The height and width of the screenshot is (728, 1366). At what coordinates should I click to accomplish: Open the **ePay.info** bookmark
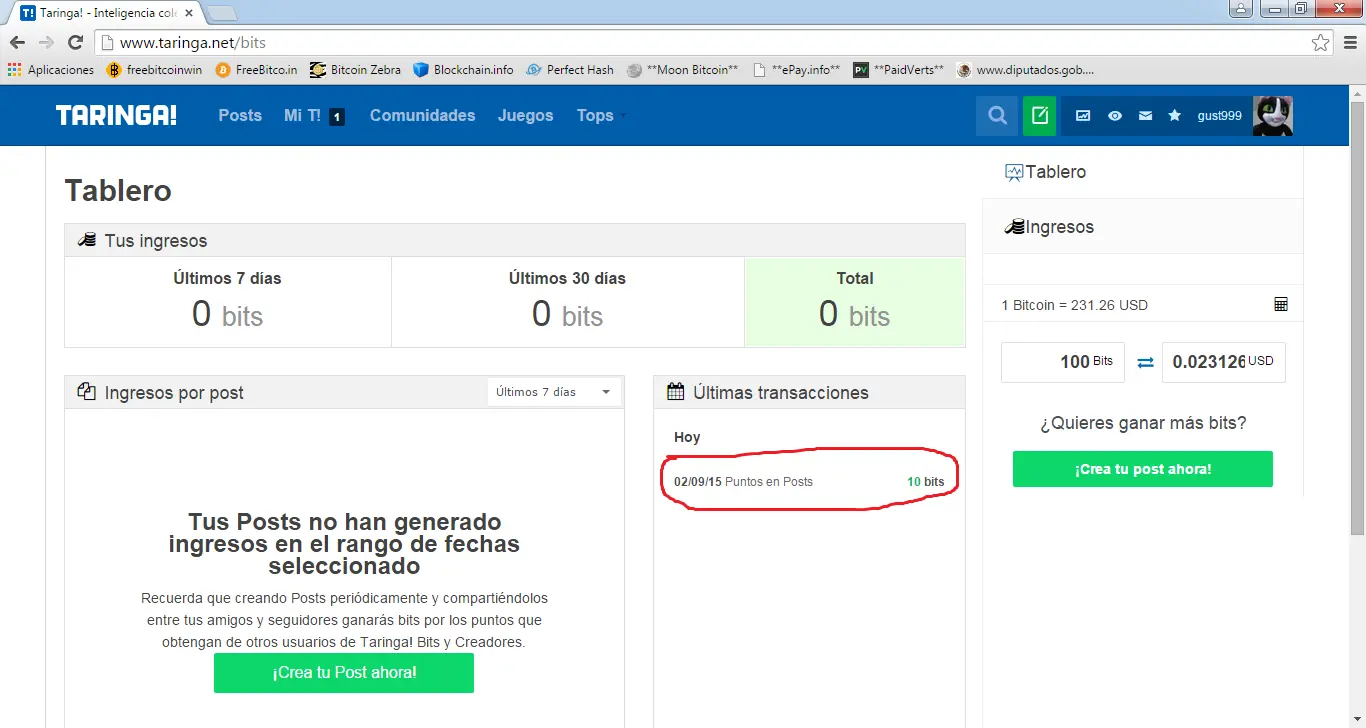click(x=796, y=70)
